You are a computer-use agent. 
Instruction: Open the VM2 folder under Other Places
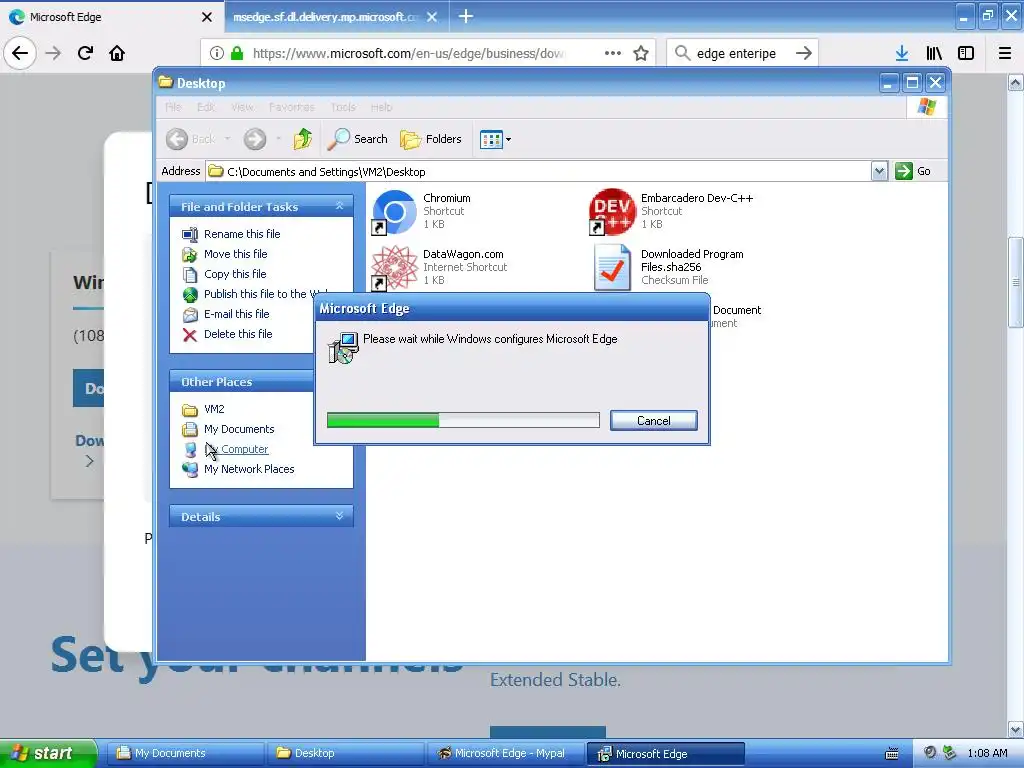214,409
